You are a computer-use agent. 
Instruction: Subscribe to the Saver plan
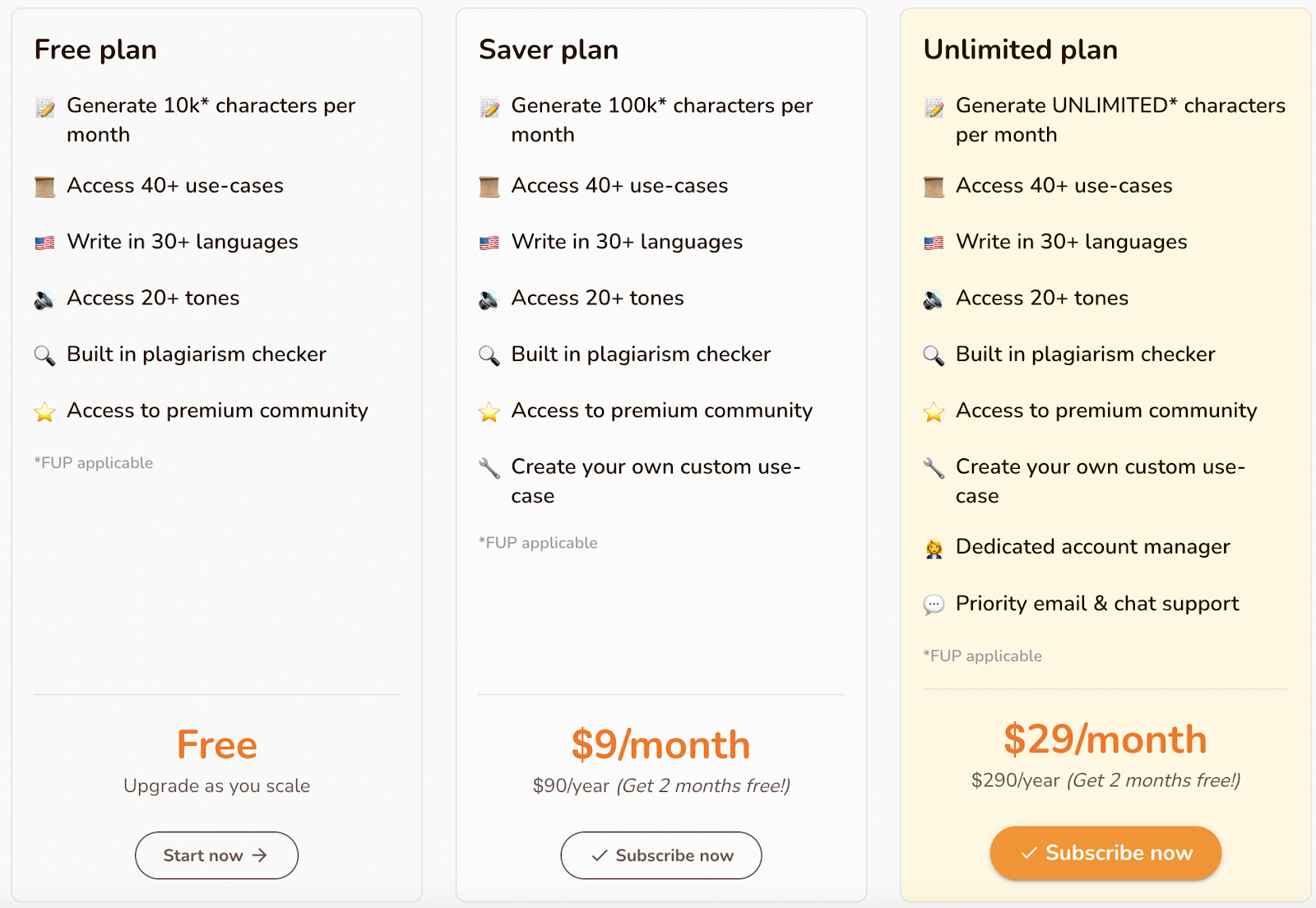661,855
